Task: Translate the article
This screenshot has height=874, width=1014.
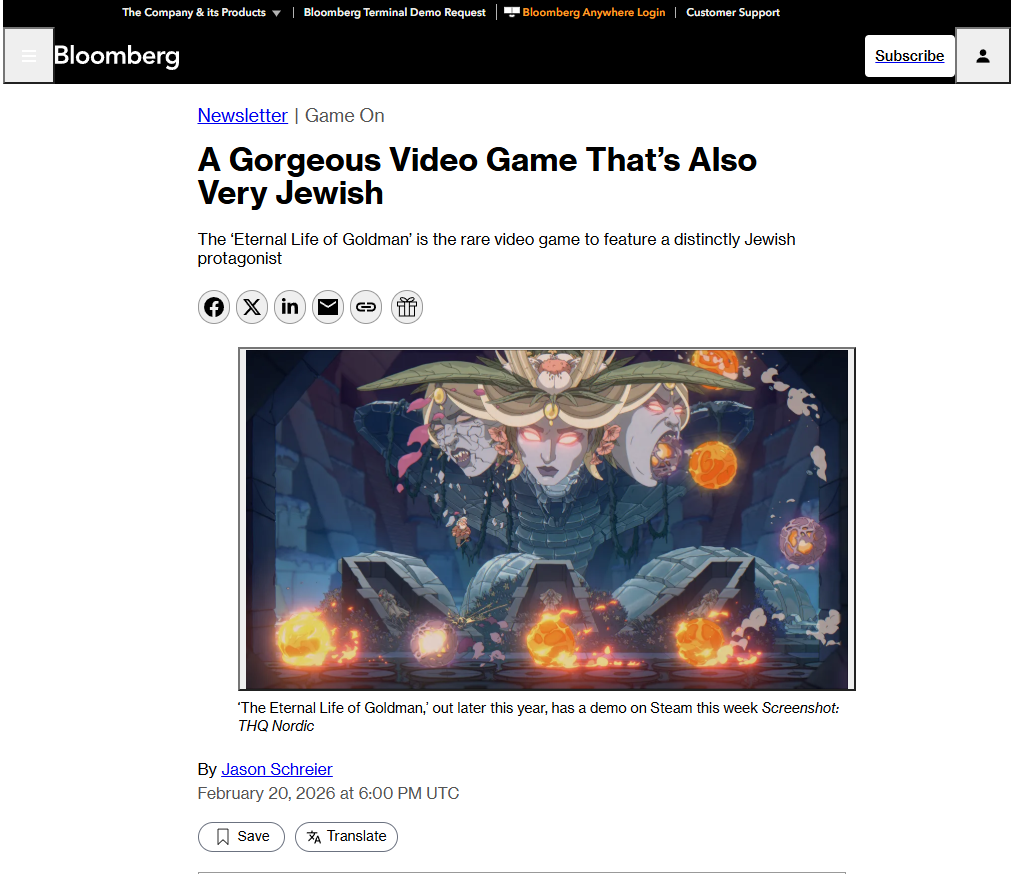Action: coord(347,837)
